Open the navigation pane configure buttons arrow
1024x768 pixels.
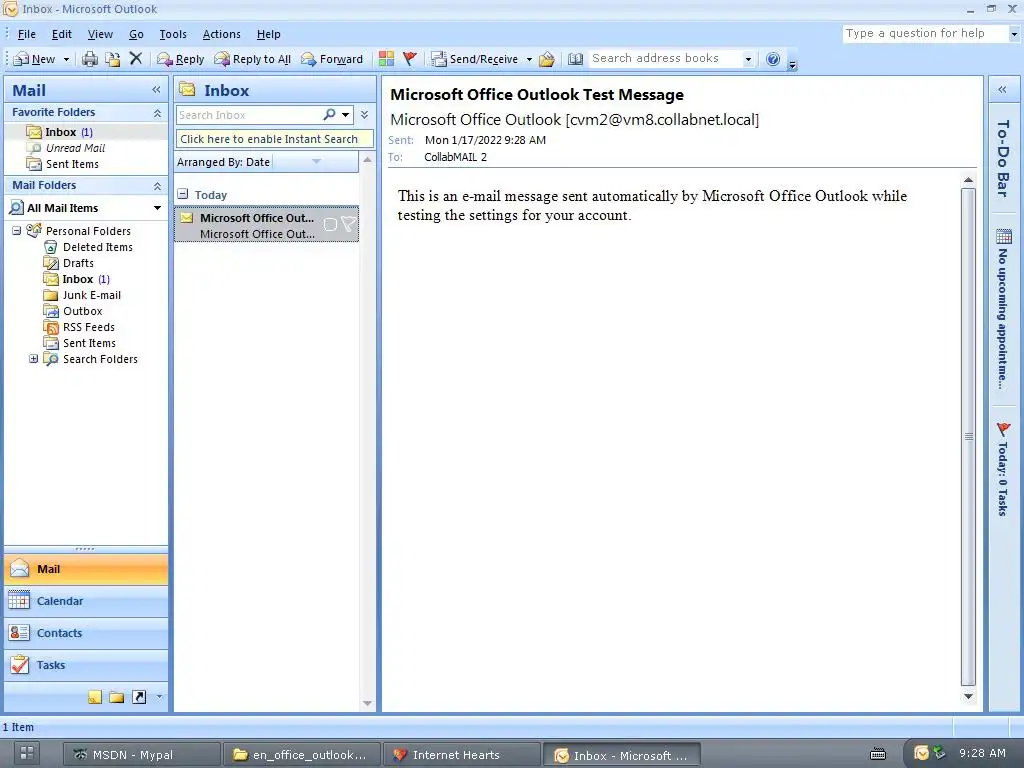click(159, 697)
